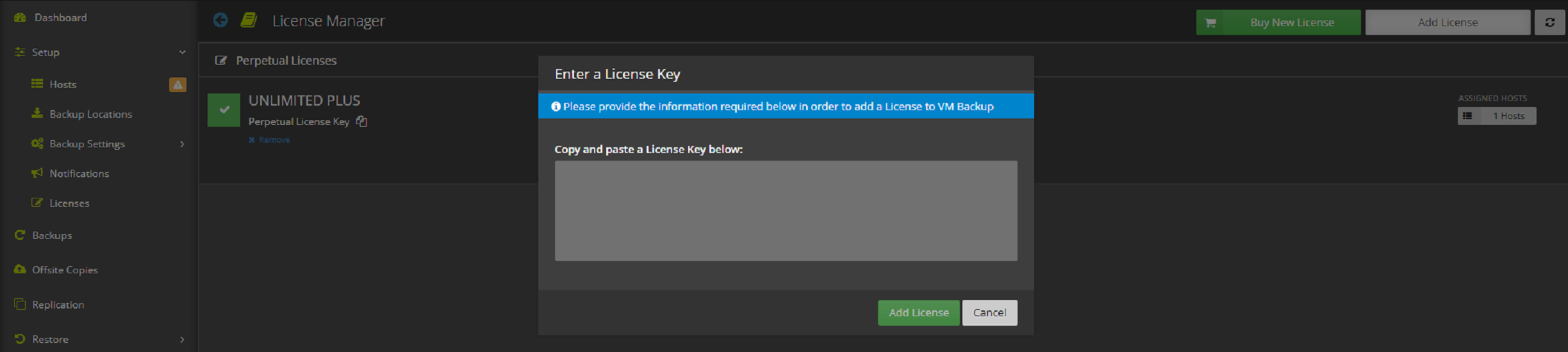1568x352 pixels.
Task: Click the assigned hosts list icon
Action: pos(1467,116)
